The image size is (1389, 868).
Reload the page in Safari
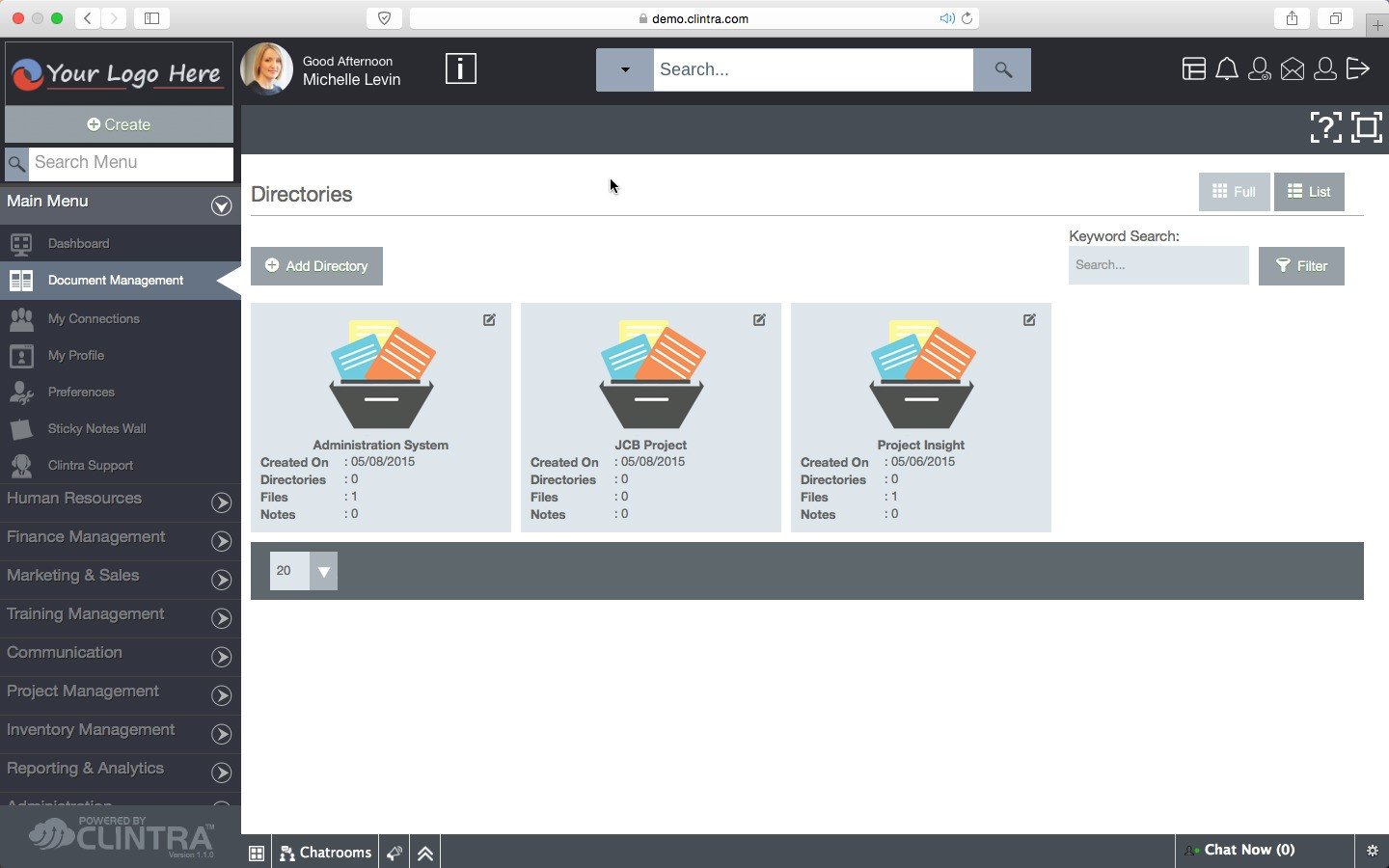coord(967,18)
